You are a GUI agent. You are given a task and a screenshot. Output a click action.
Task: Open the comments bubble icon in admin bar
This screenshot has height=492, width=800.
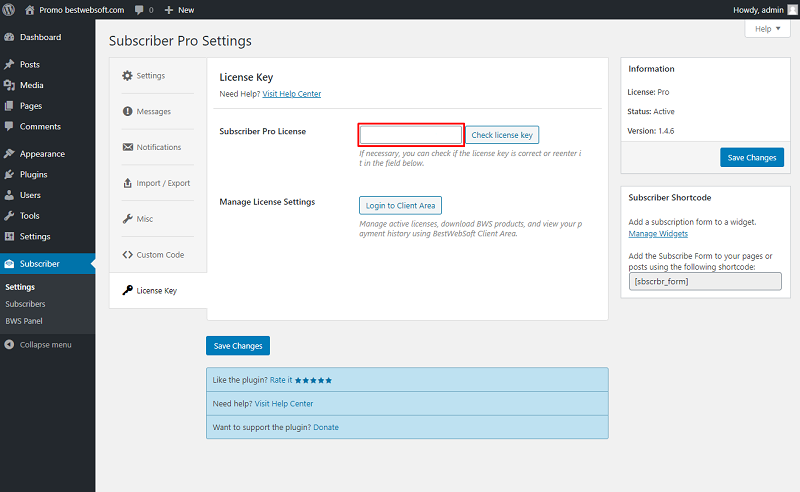tap(139, 10)
